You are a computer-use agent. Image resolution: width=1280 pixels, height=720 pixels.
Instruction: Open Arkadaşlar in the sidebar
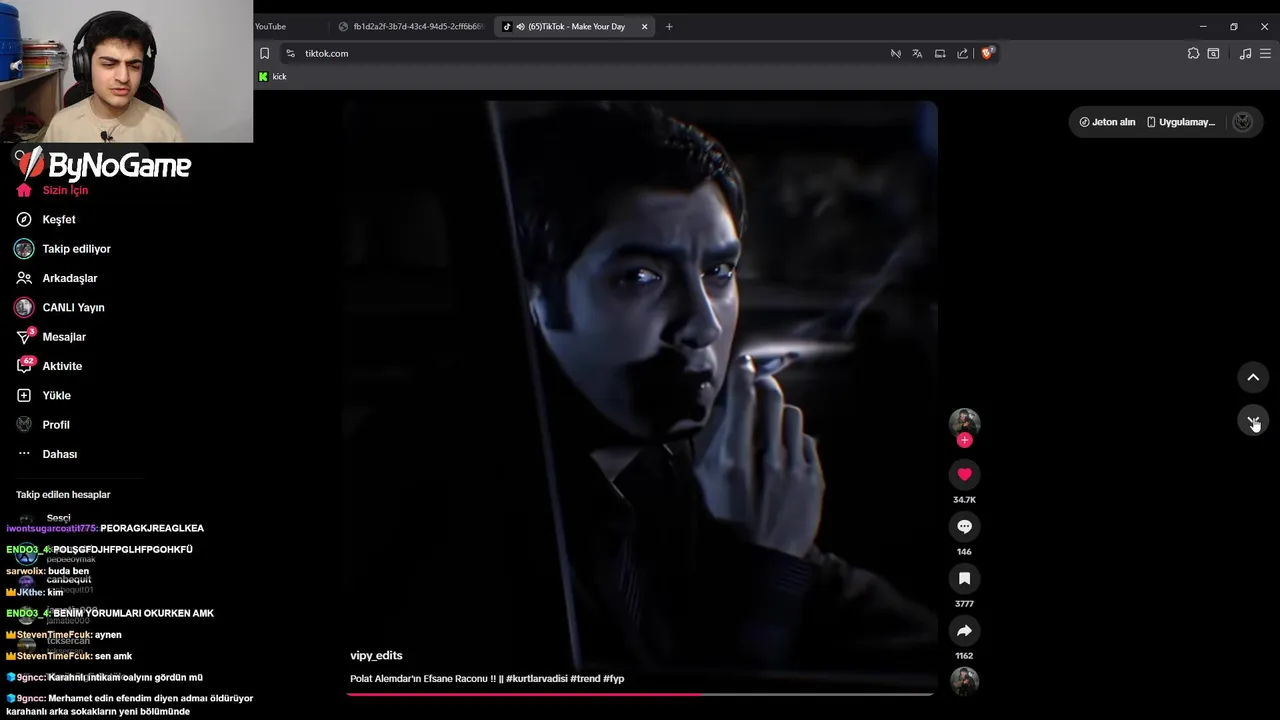70,278
